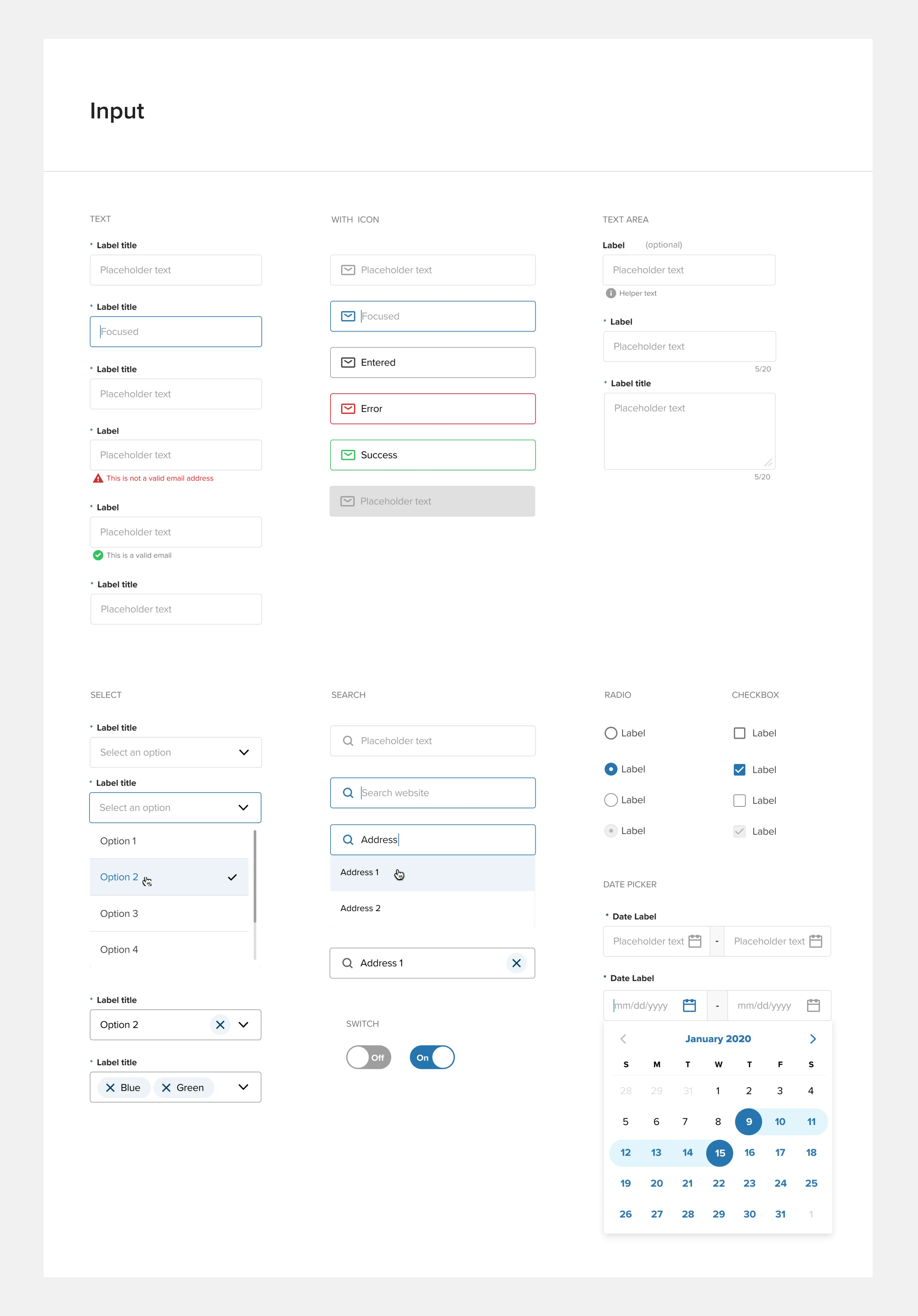The image size is (918, 1316).
Task: Select the third radio Label
Action: click(x=611, y=800)
